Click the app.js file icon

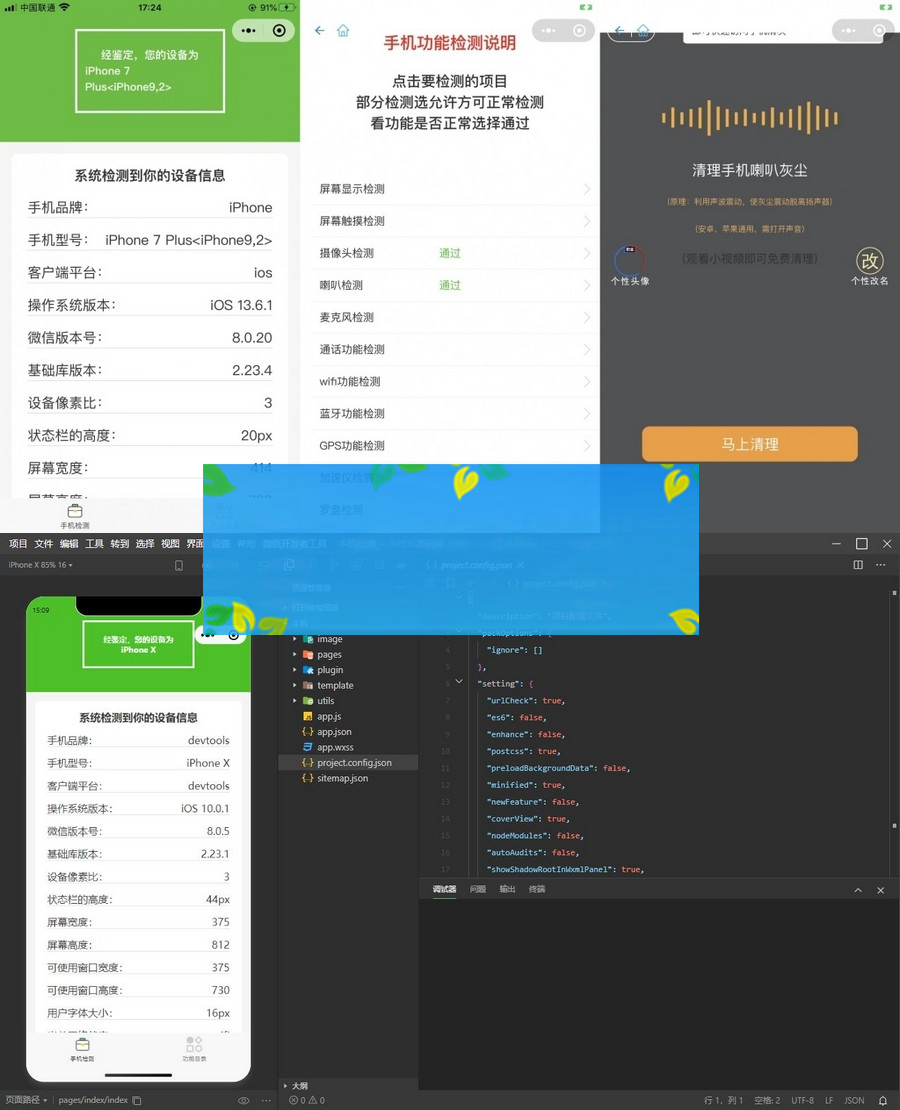point(306,716)
